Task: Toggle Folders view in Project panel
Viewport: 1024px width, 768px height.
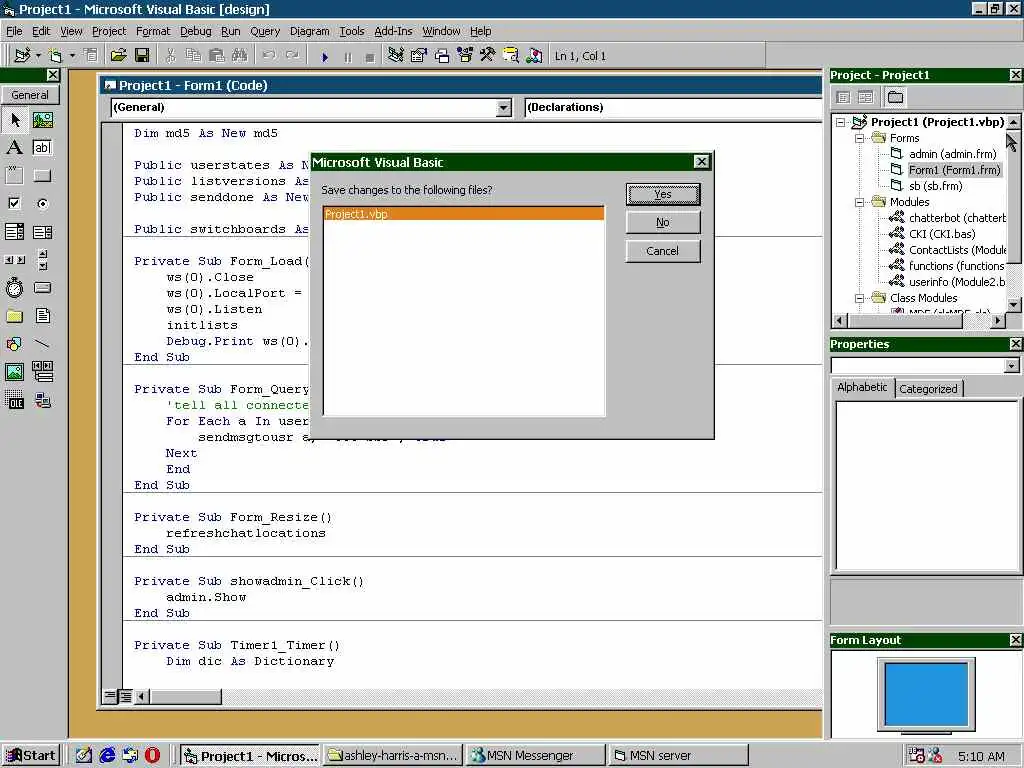Action: 895,97
